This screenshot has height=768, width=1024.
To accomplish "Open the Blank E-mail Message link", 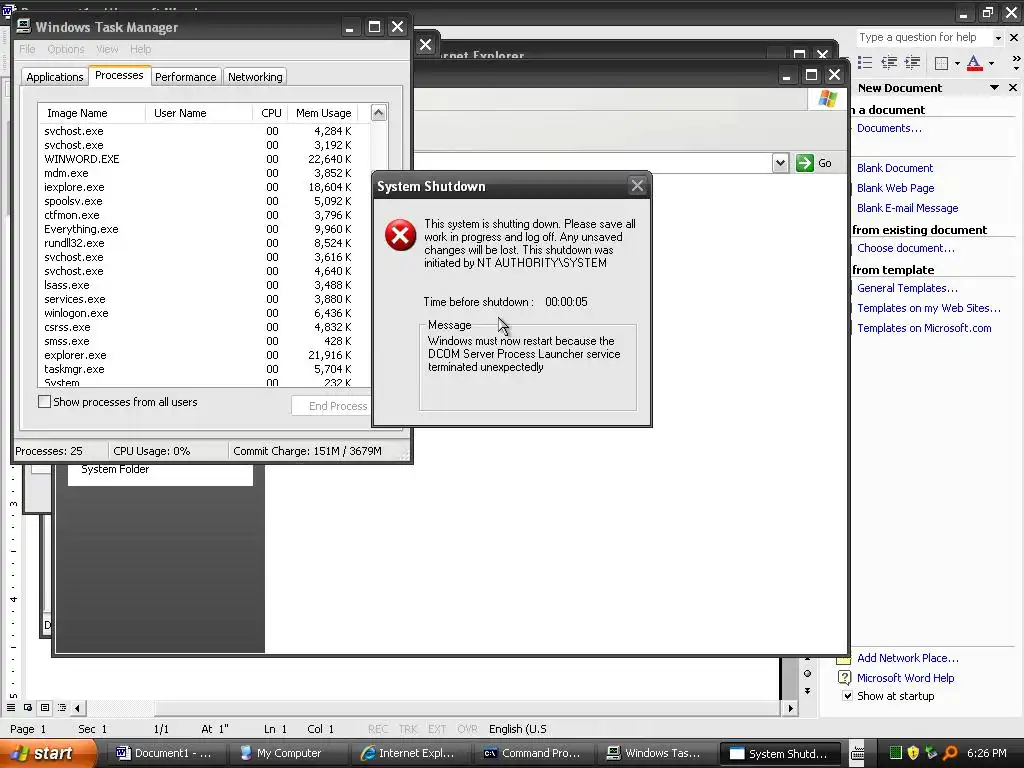I will tap(908, 208).
